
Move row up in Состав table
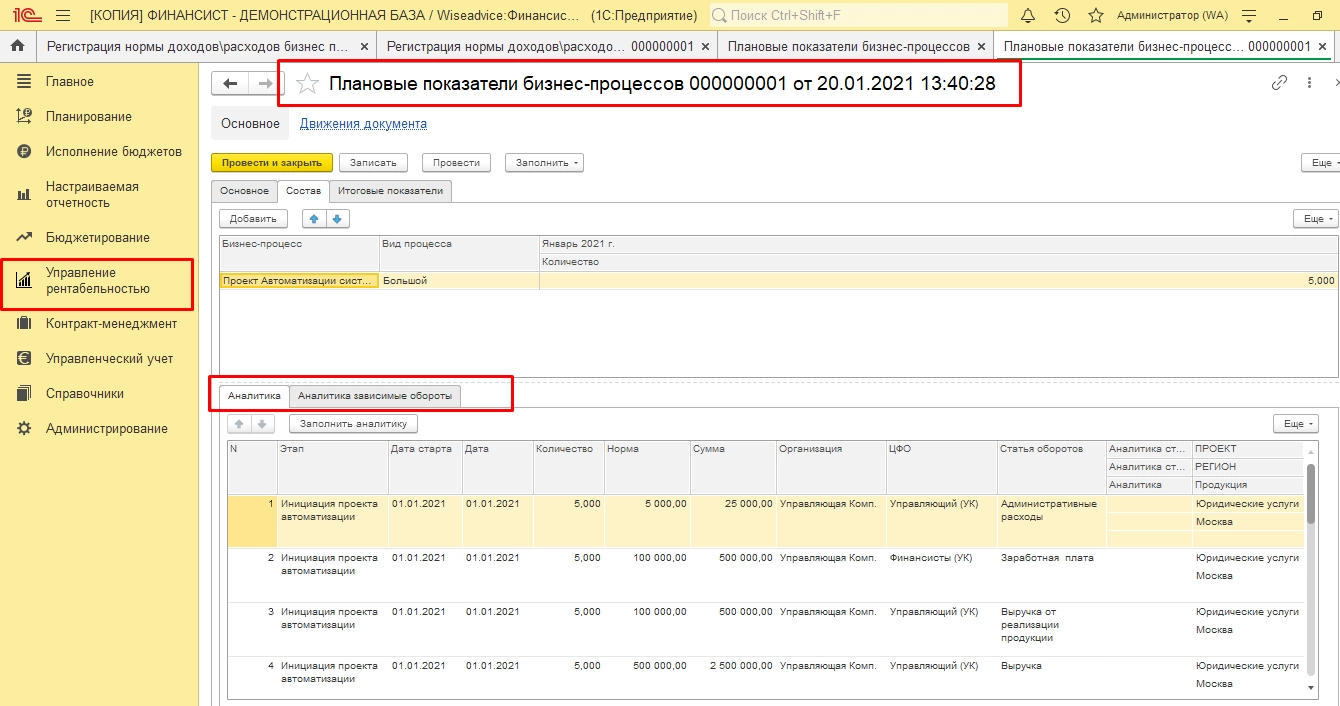313,218
